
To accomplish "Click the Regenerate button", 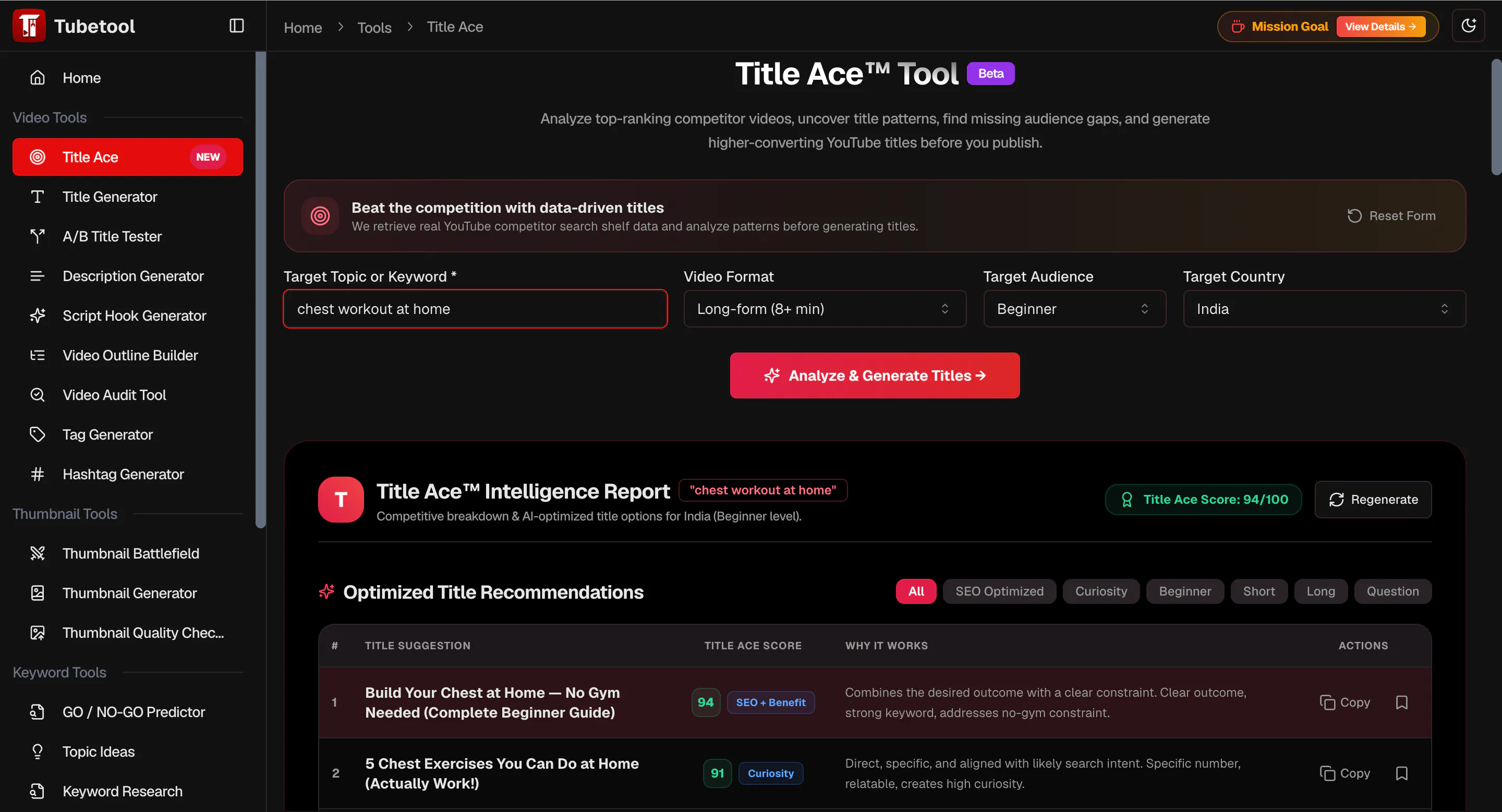I will pyautogui.click(x=1373, y=500).
